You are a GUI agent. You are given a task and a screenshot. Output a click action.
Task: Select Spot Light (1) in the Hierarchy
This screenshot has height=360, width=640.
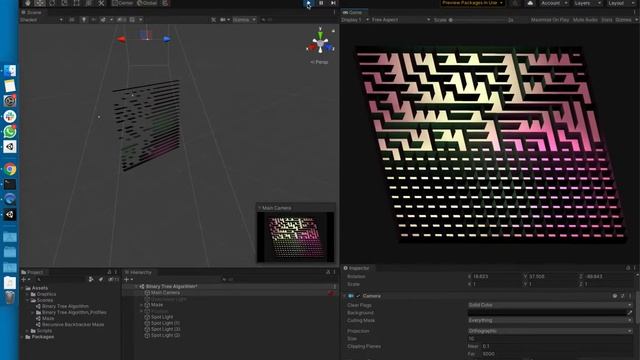pyautogui.click(x=165, y=323)
